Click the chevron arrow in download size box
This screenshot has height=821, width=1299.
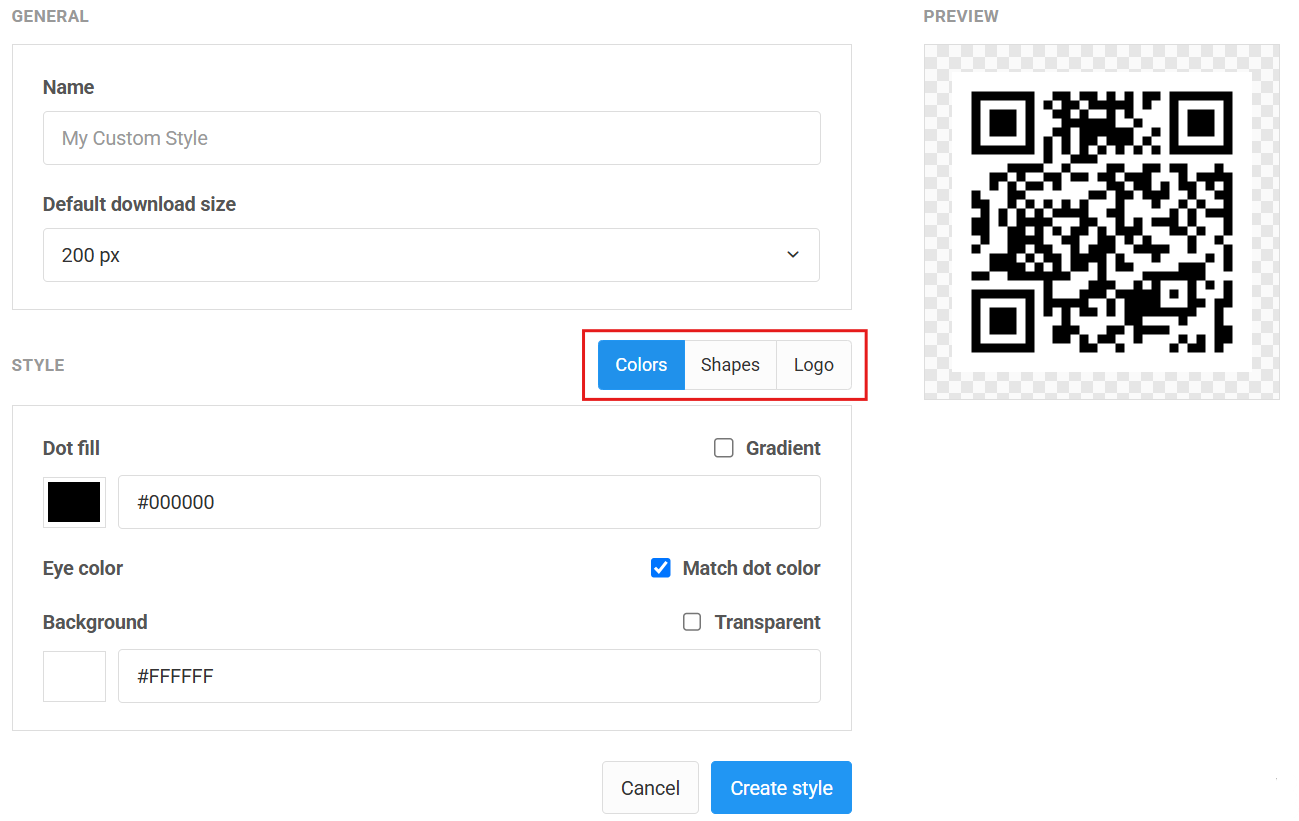(793, 255)
